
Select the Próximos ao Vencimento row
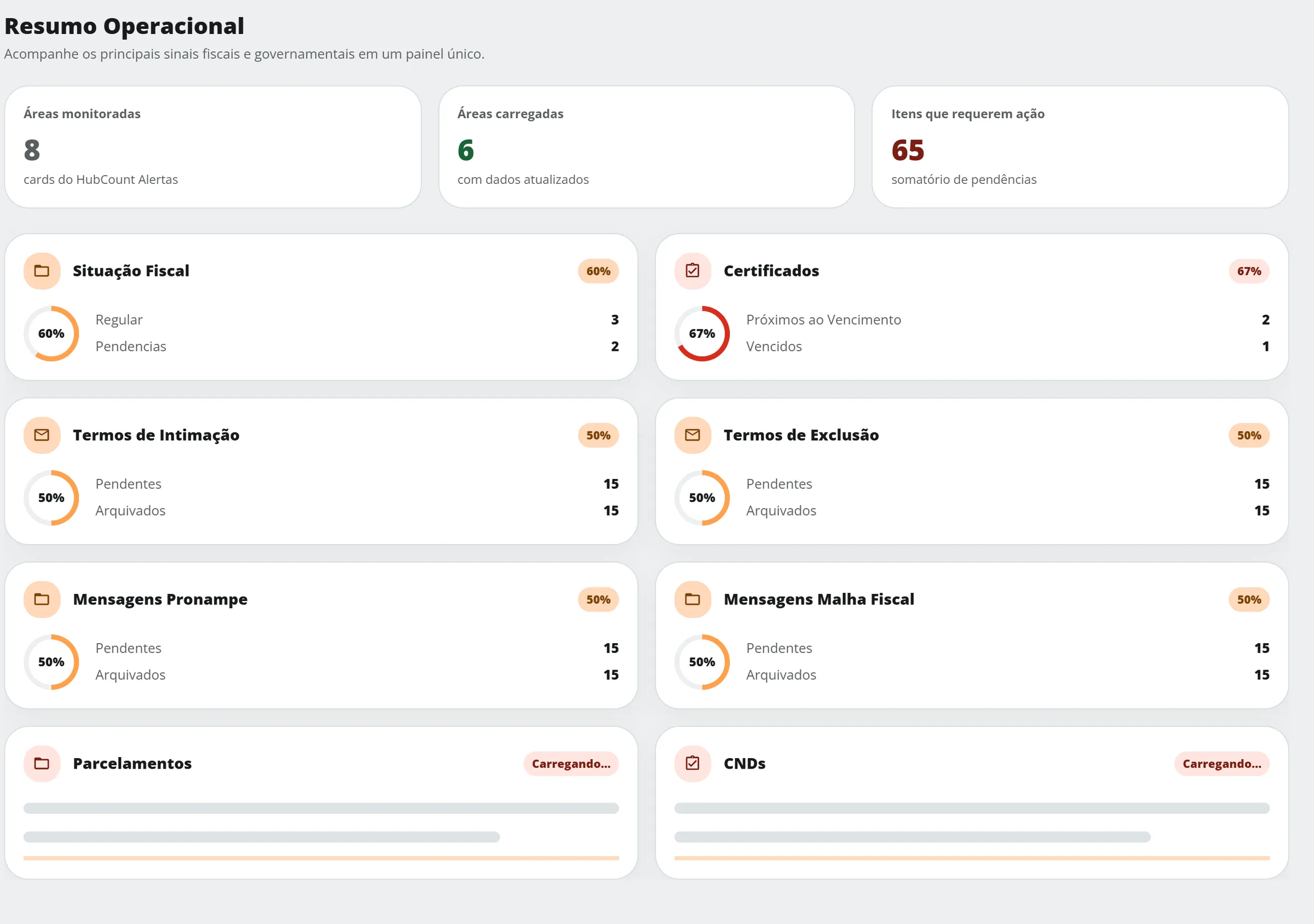(1008, 320)
